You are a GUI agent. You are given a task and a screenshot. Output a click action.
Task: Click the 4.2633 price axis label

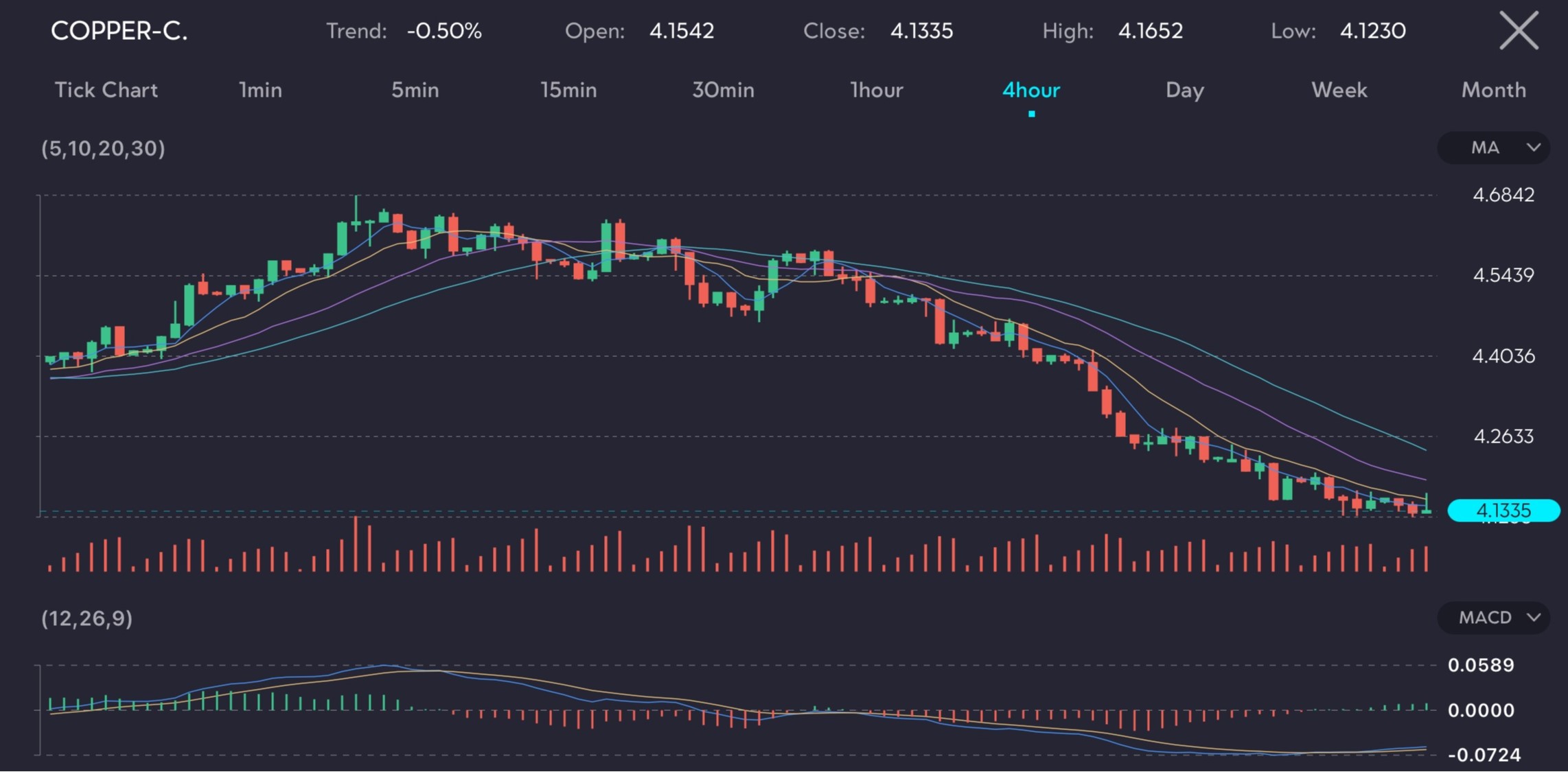(1503, 436)
